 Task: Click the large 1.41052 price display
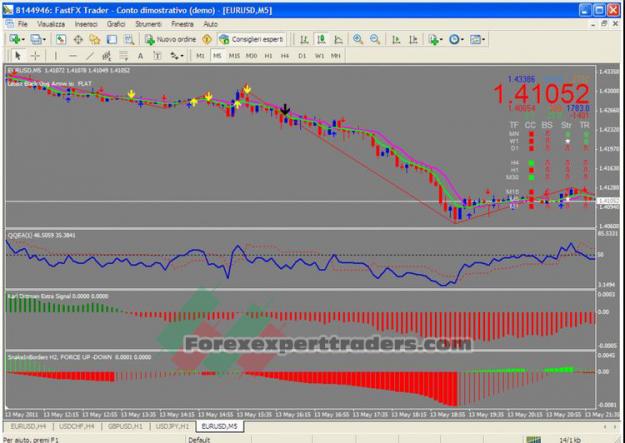(541, 94)
